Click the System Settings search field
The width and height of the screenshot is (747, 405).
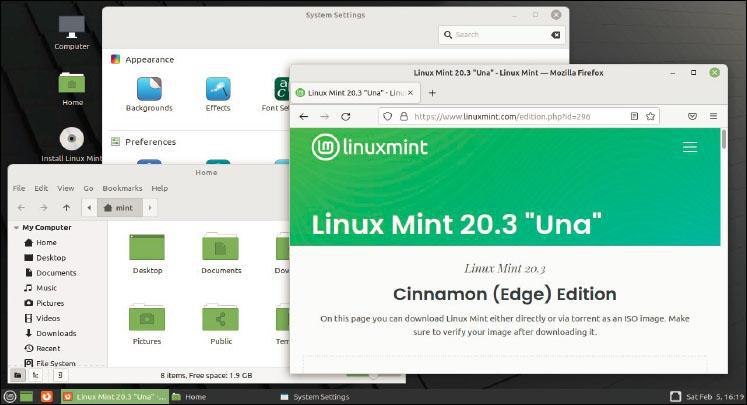[501, 35]
